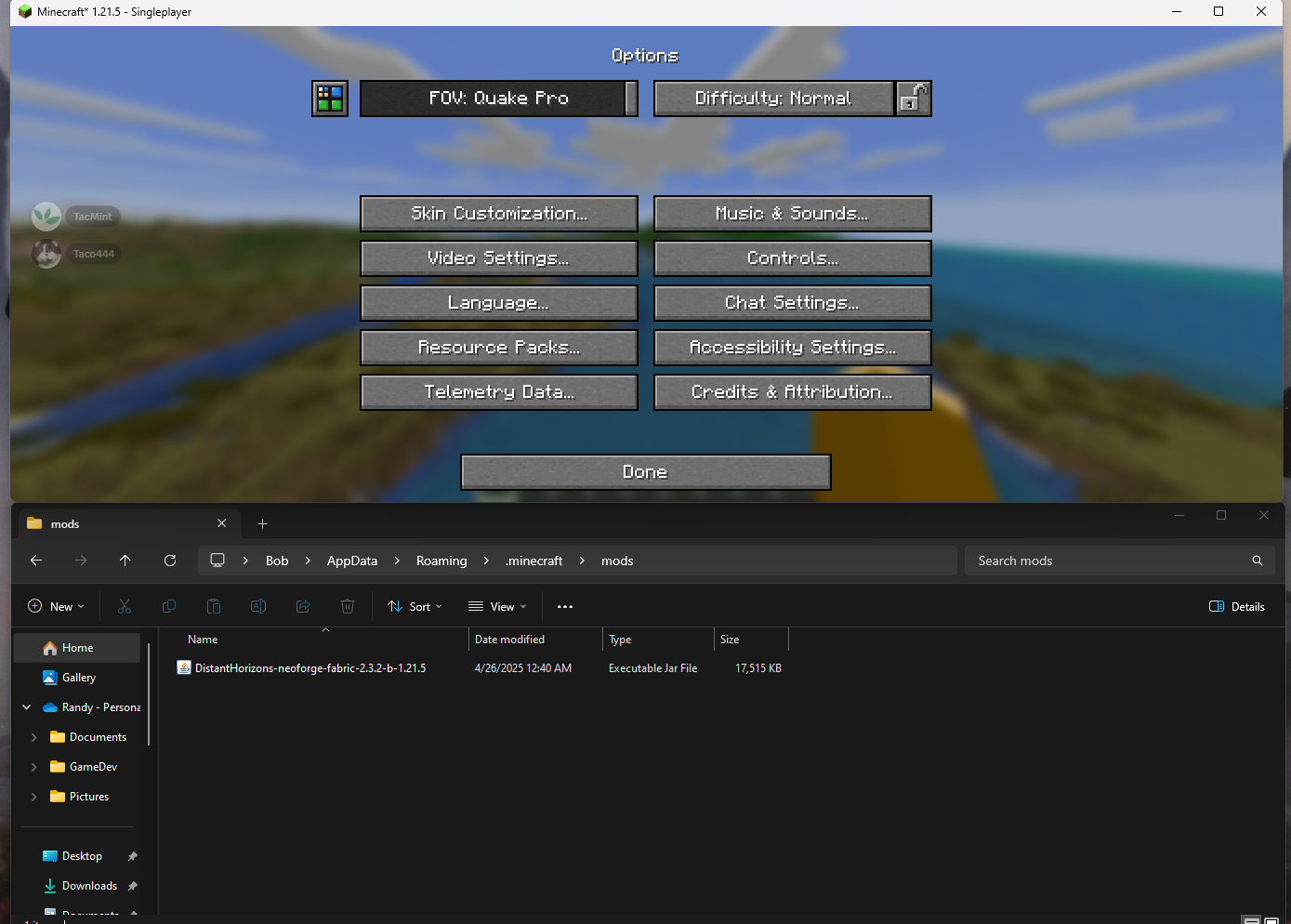Toggle the difficulty lock button
The image size is (1291, 924).
tap(914, 99)
